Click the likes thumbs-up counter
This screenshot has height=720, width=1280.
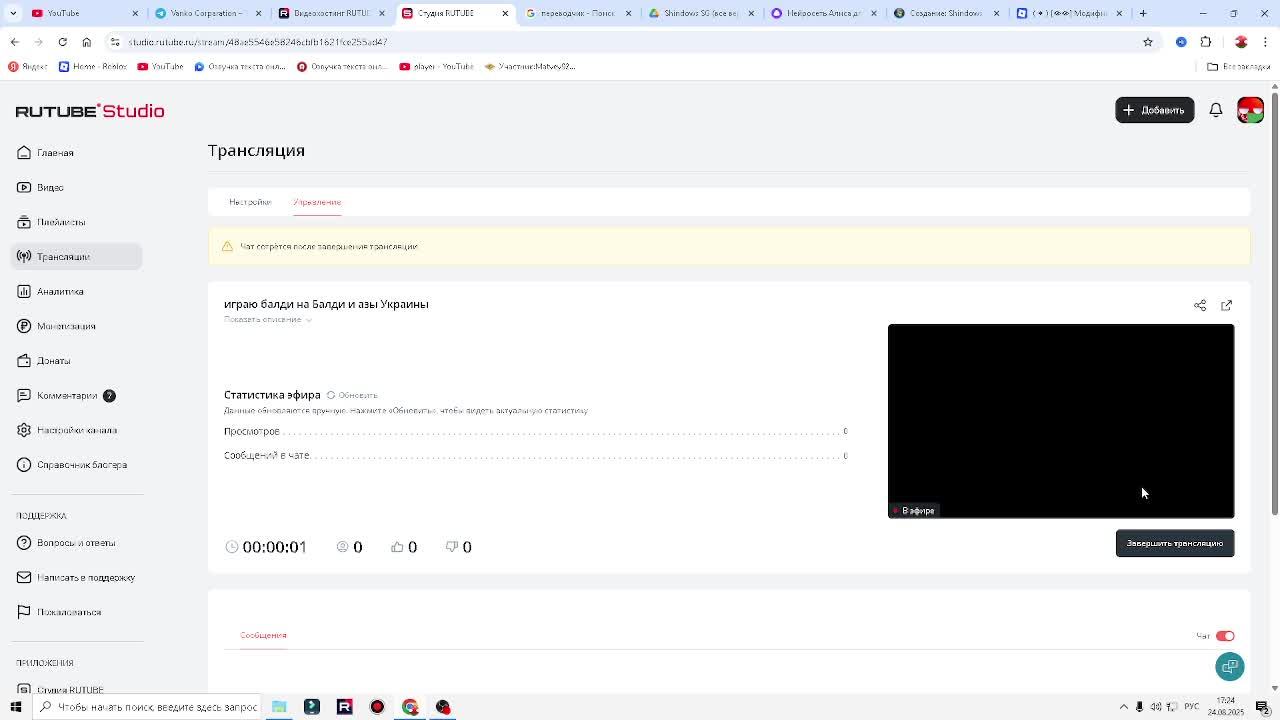pos(404,547)
